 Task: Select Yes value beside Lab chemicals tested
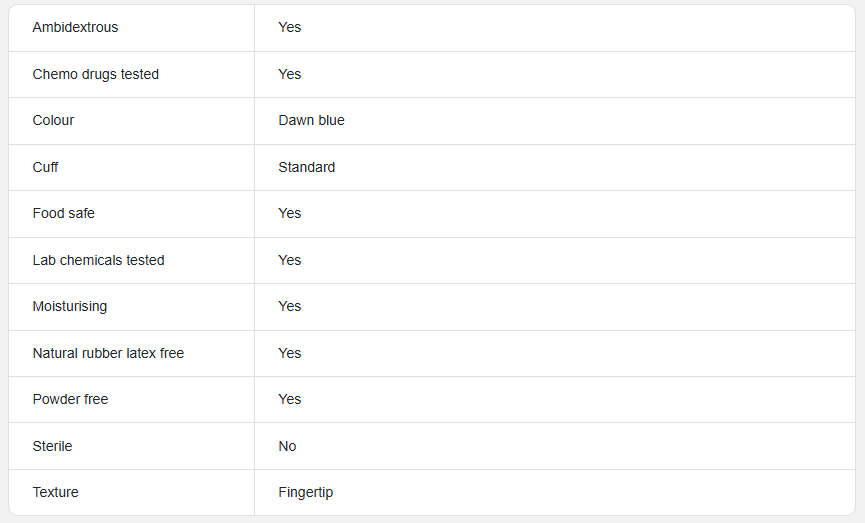(290, 260)
